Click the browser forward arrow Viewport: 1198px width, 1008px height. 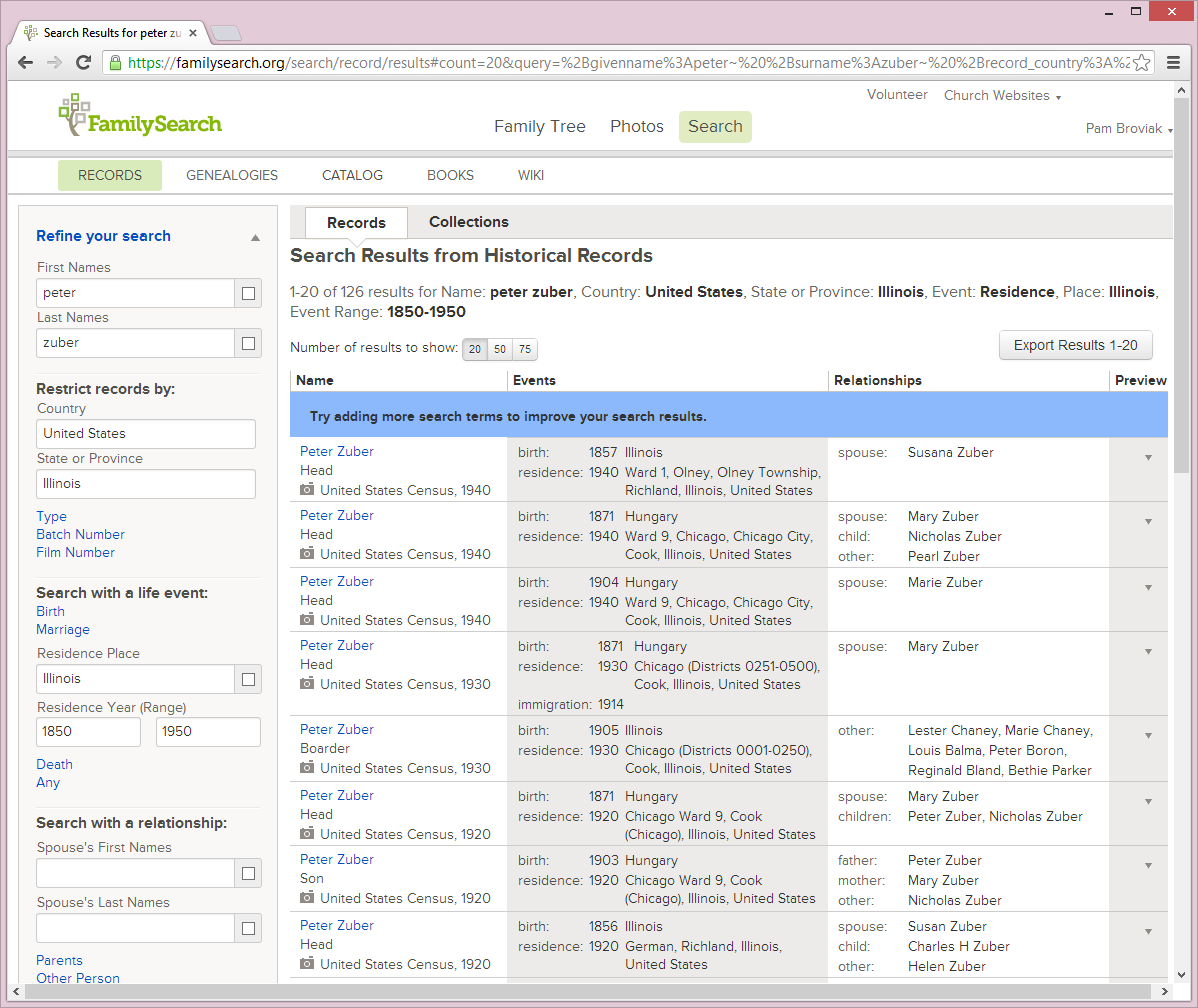click(x=54, y=63)
